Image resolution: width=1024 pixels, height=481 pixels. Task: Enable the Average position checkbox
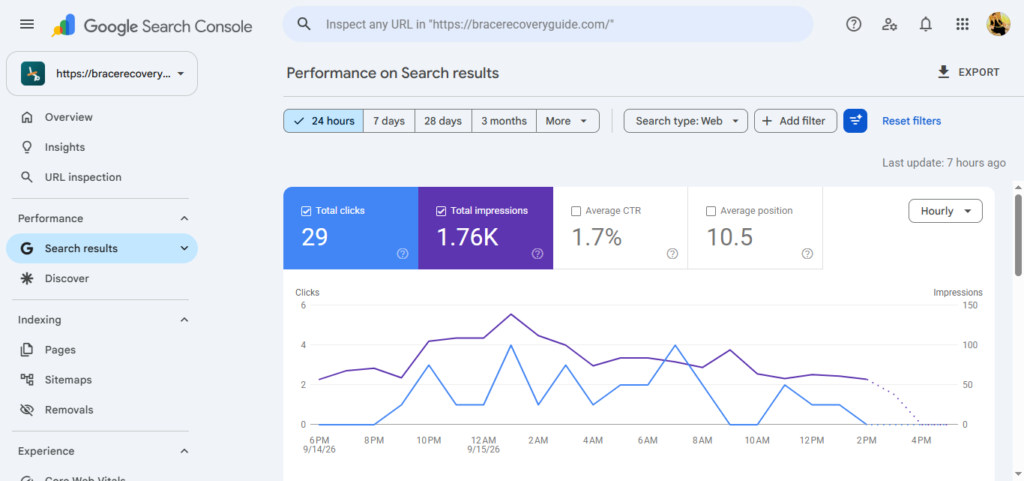(711, 211)
